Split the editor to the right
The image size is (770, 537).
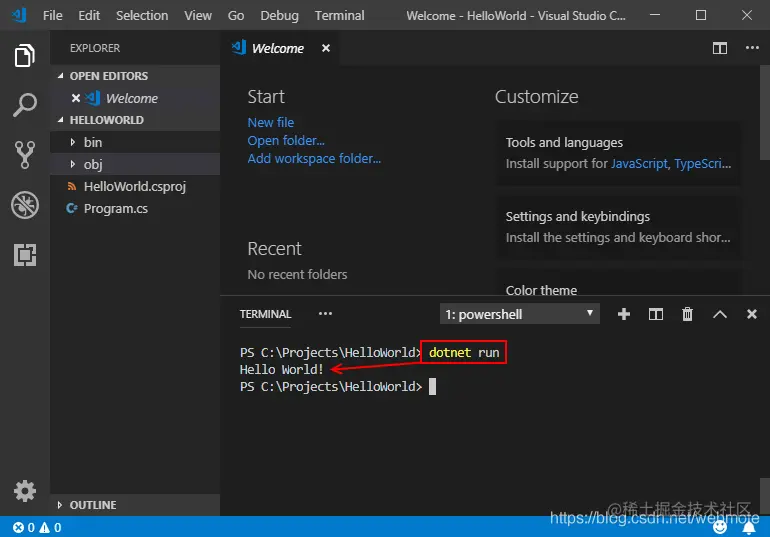click(719, 48)
